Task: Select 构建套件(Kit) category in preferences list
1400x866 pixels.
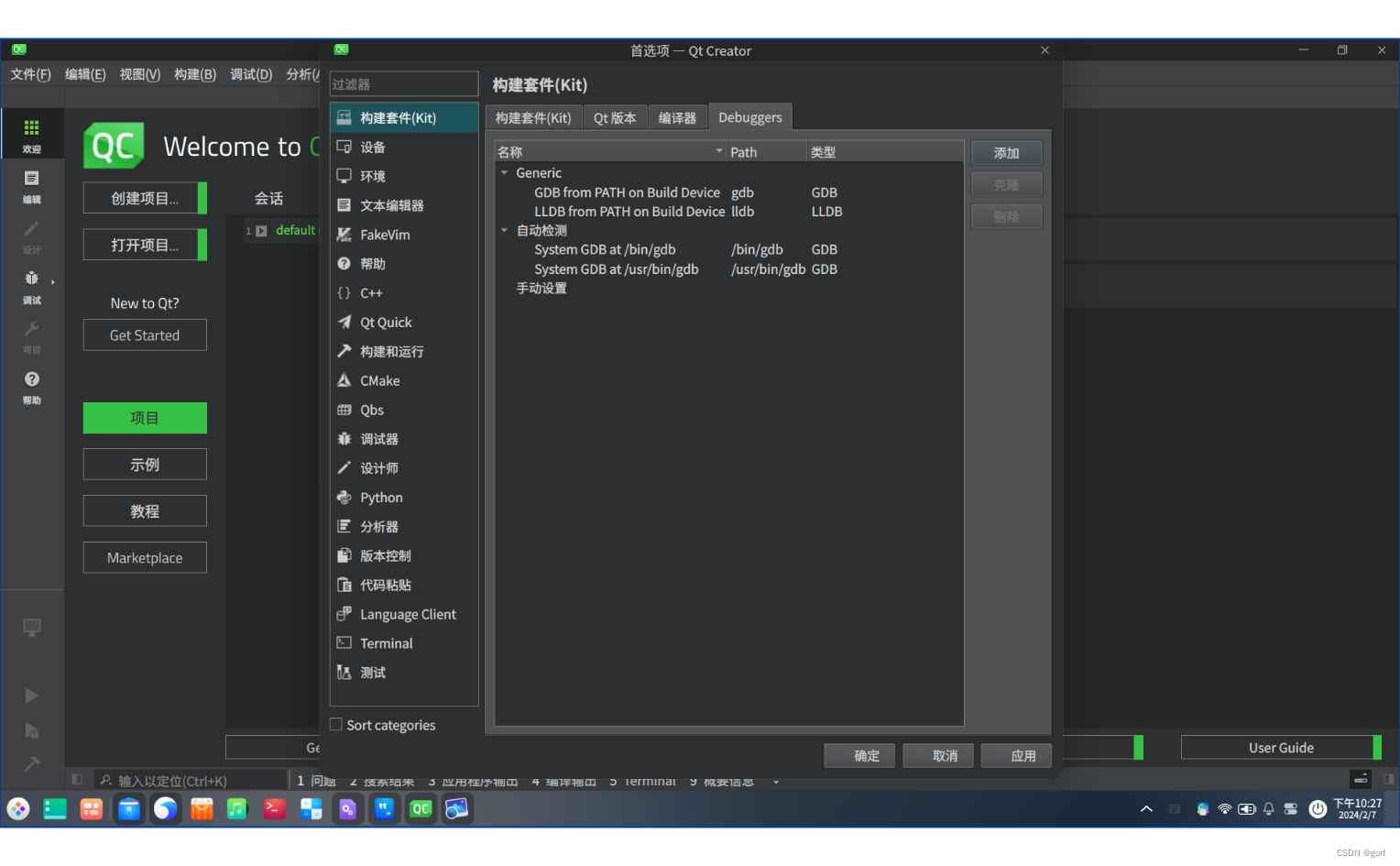Action: click(404, 118)
